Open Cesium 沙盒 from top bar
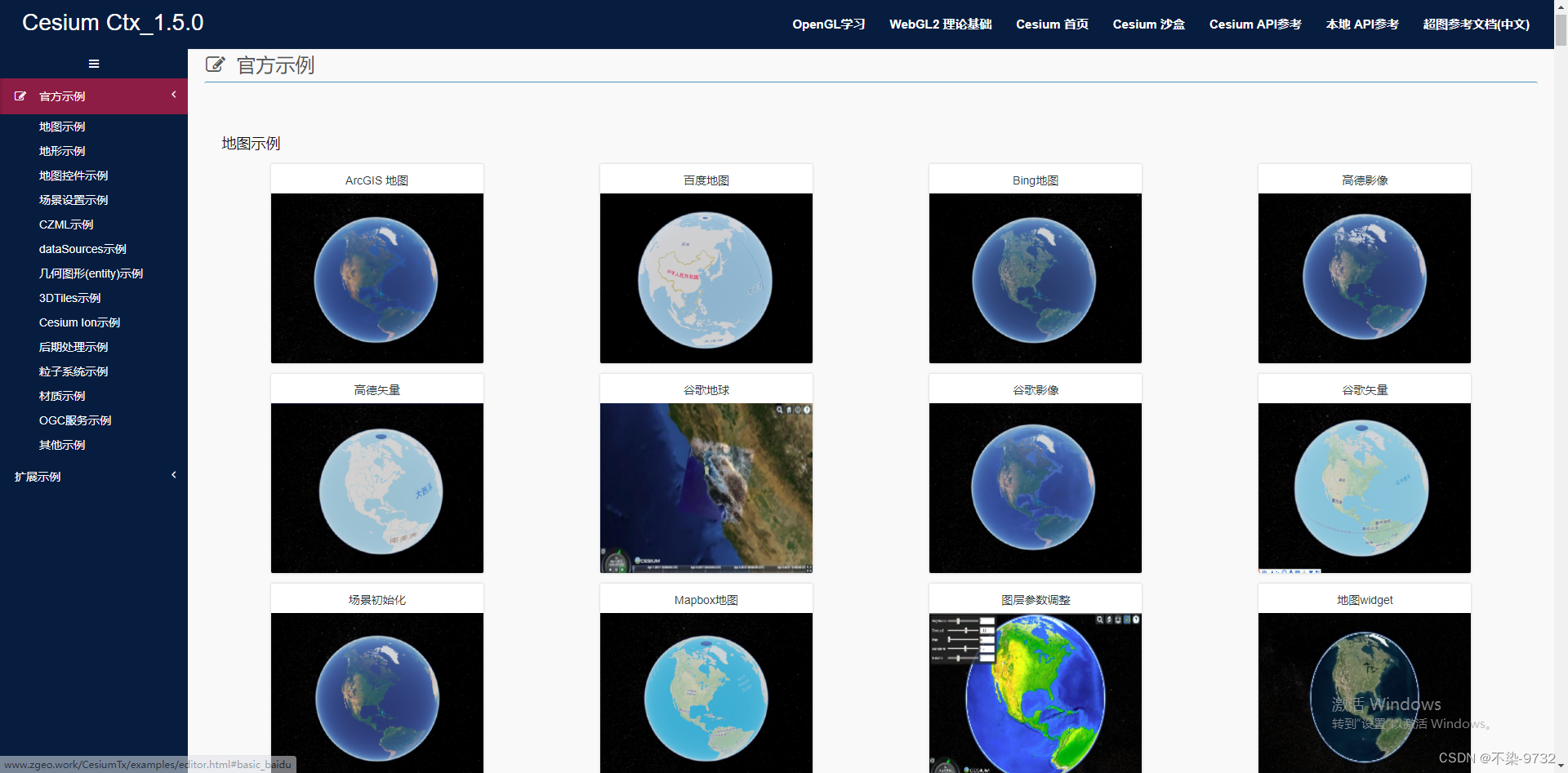 [x=1148, y=24]
